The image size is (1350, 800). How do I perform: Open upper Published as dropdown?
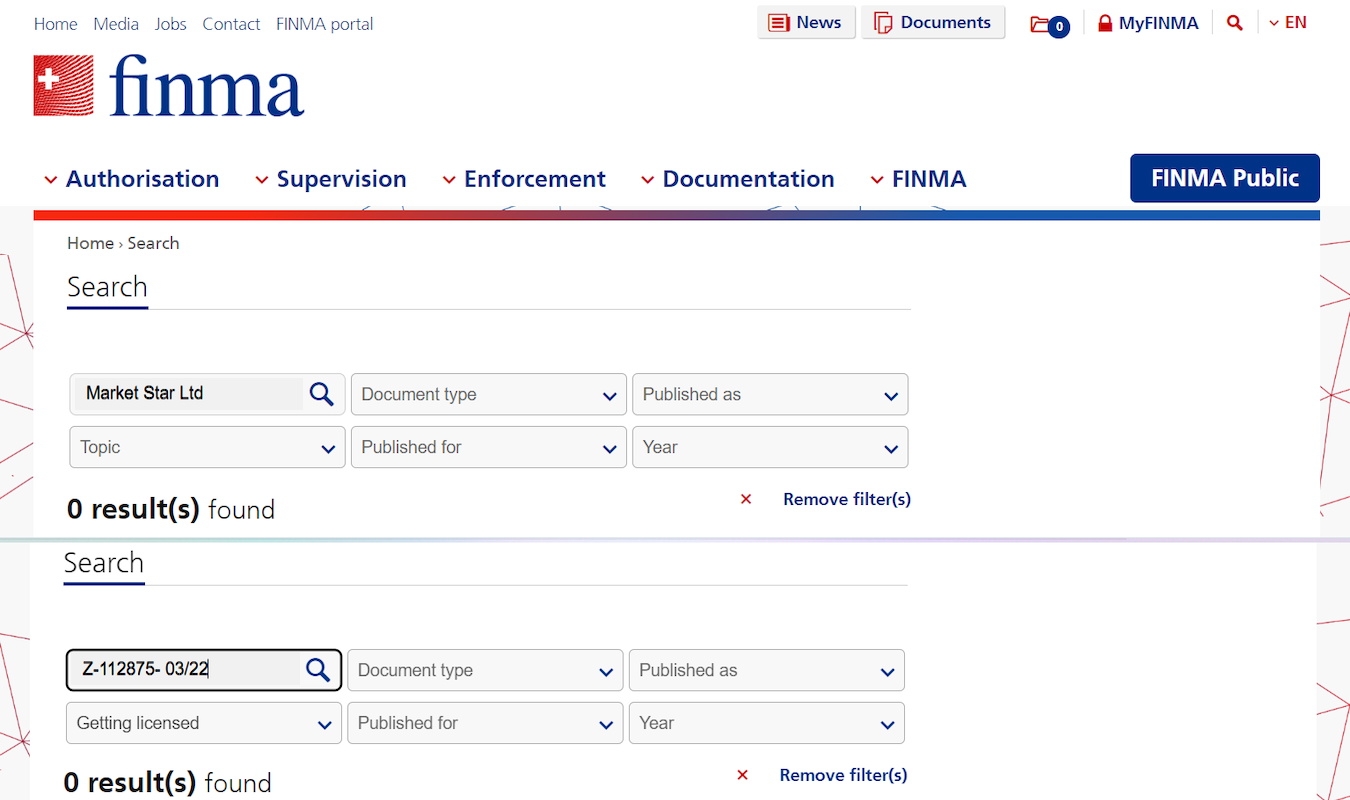[x=770, y=394]
